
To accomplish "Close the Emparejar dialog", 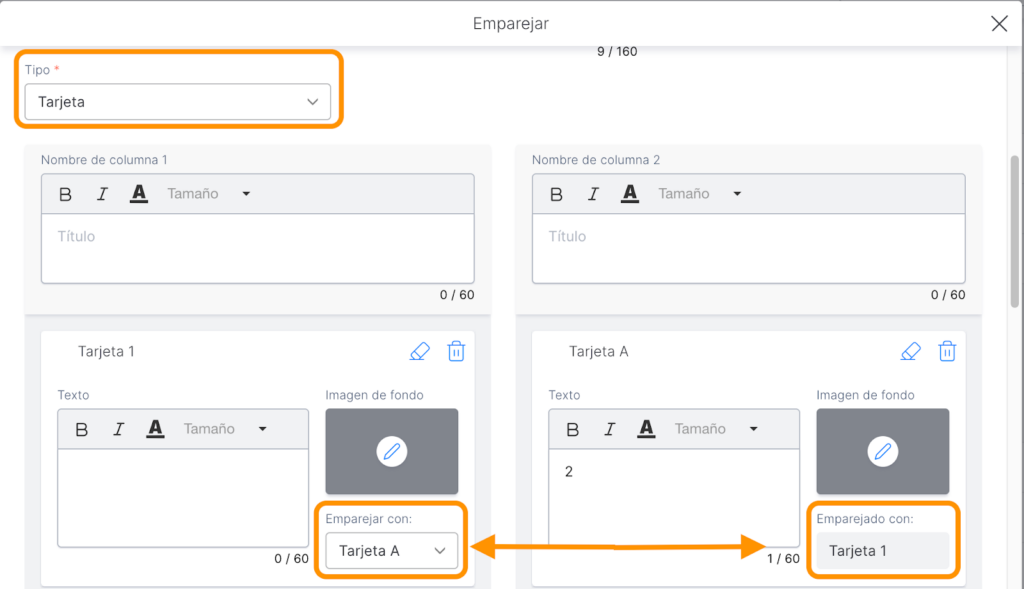I will [x=998, y=24].
